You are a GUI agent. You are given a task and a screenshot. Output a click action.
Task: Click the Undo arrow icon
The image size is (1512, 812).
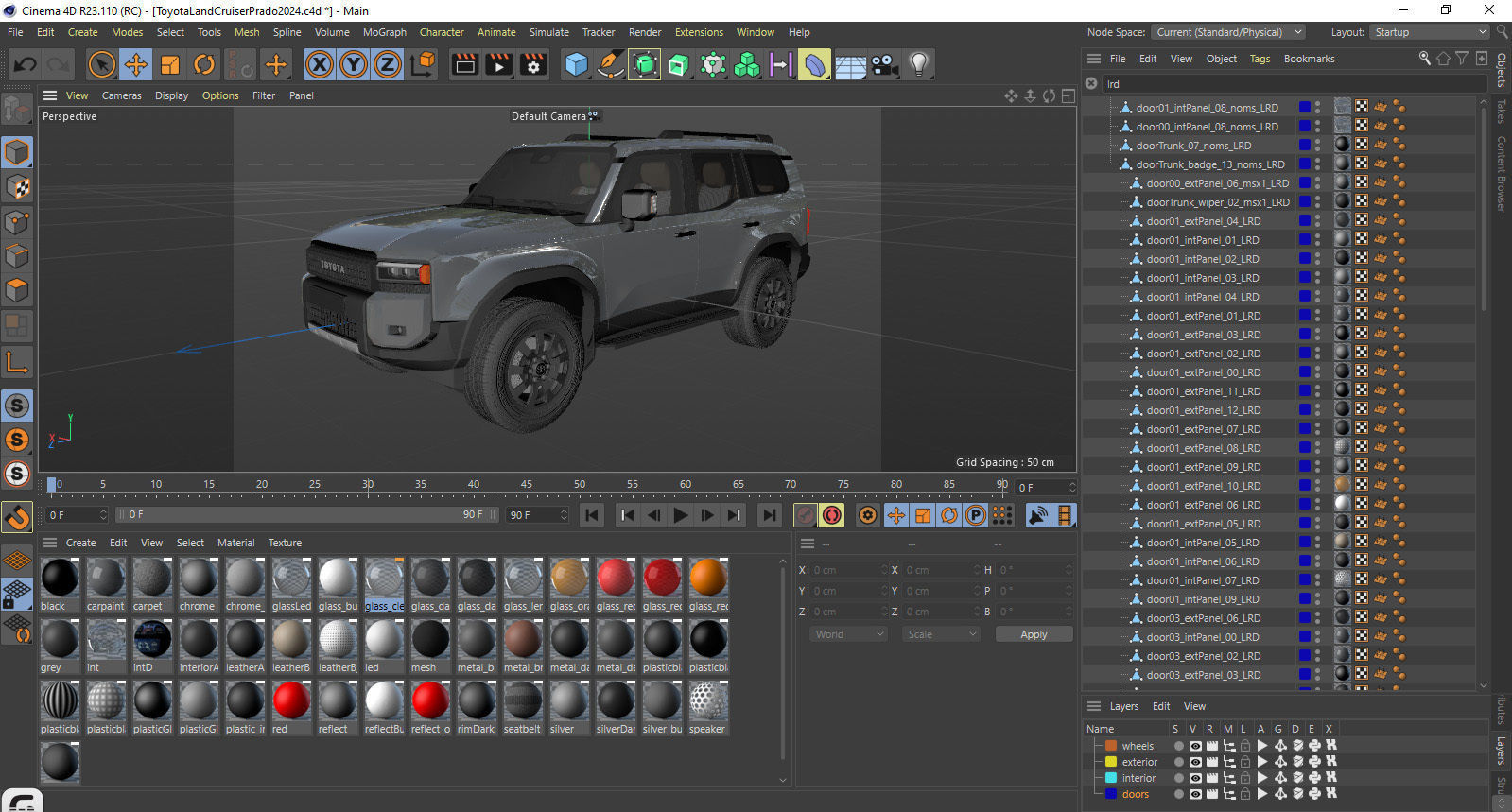point(26,64)
